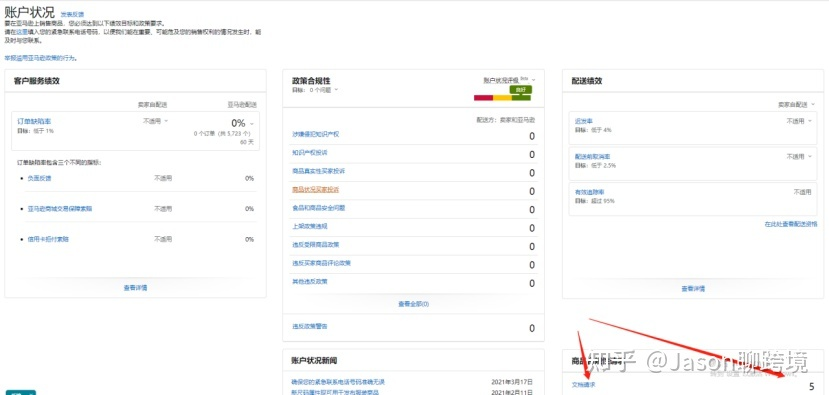Viewport: 829px width, 395px height.
Task: Click the red segment of rating bar
Action: [x=483, y=98]
